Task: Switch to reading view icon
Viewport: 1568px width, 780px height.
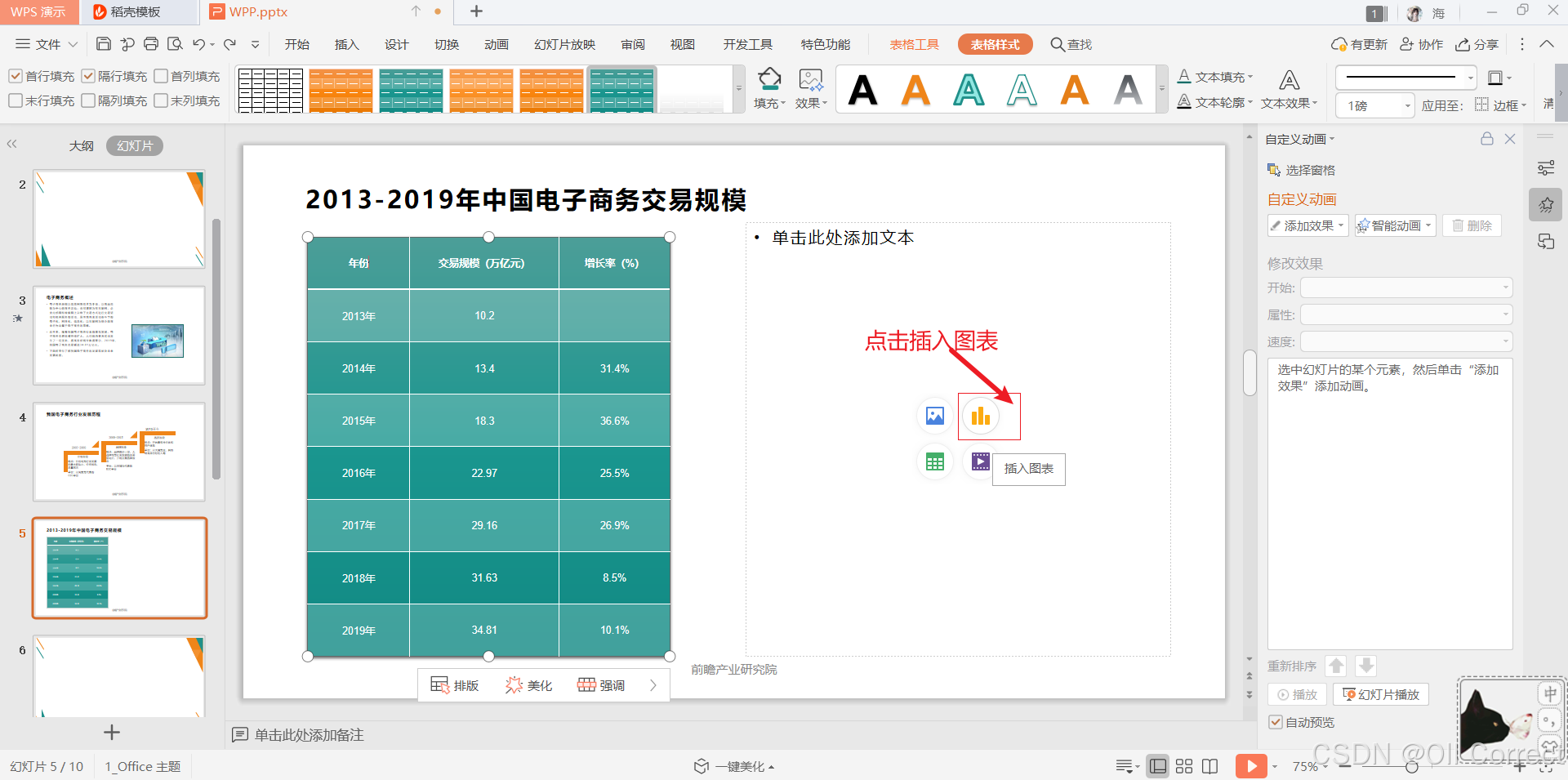Action: (1210, 766)
